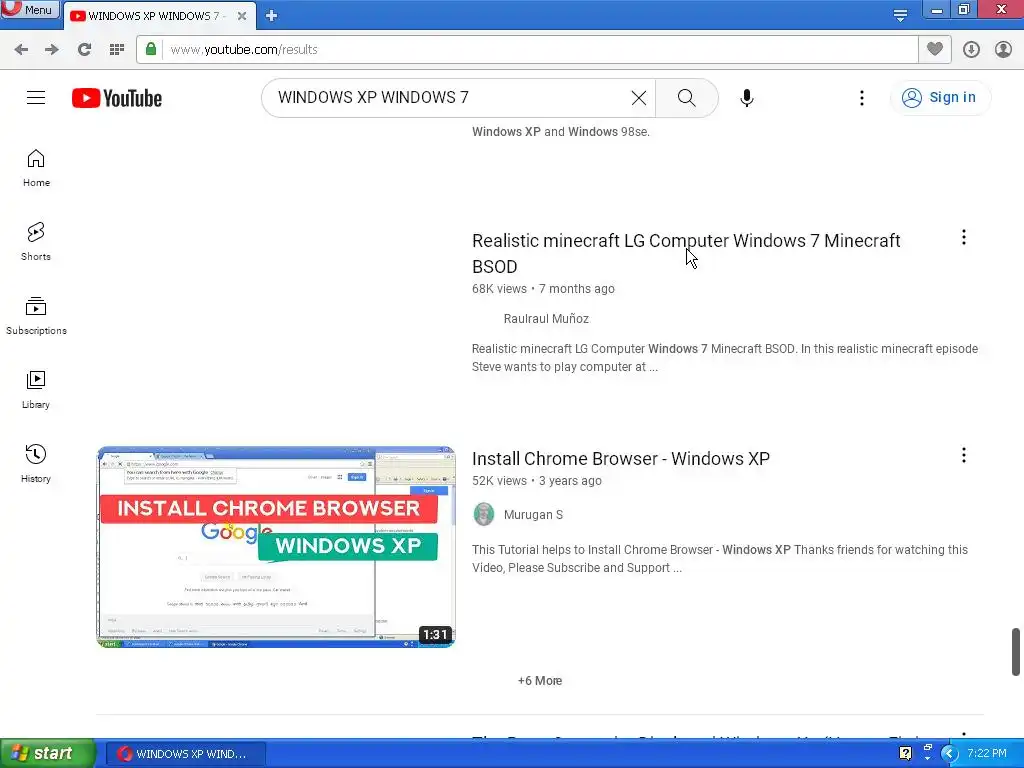Screen dimensions: 1024x768
Task: Open the Opera Menu button
Action: [30, 10]
